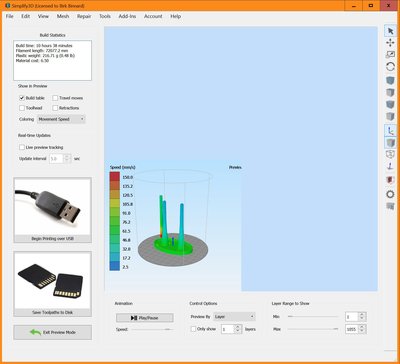Toggle solid model rendering icon

pos(390,143)
